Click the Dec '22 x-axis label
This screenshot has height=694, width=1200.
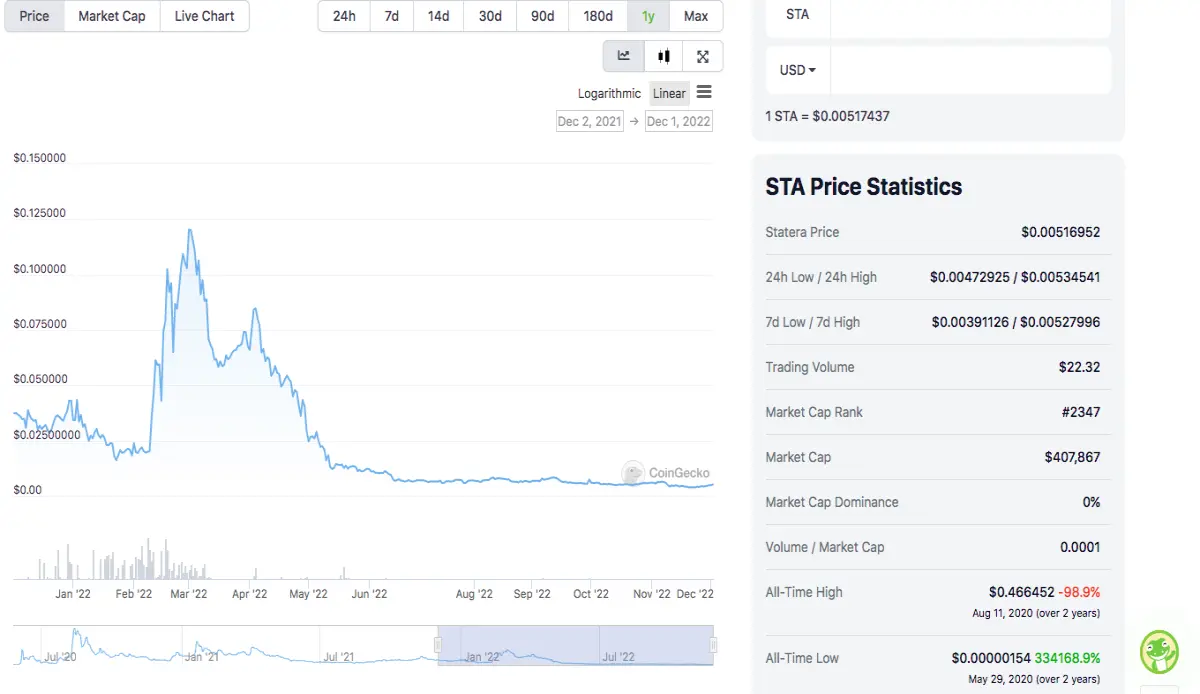point(694,594)
